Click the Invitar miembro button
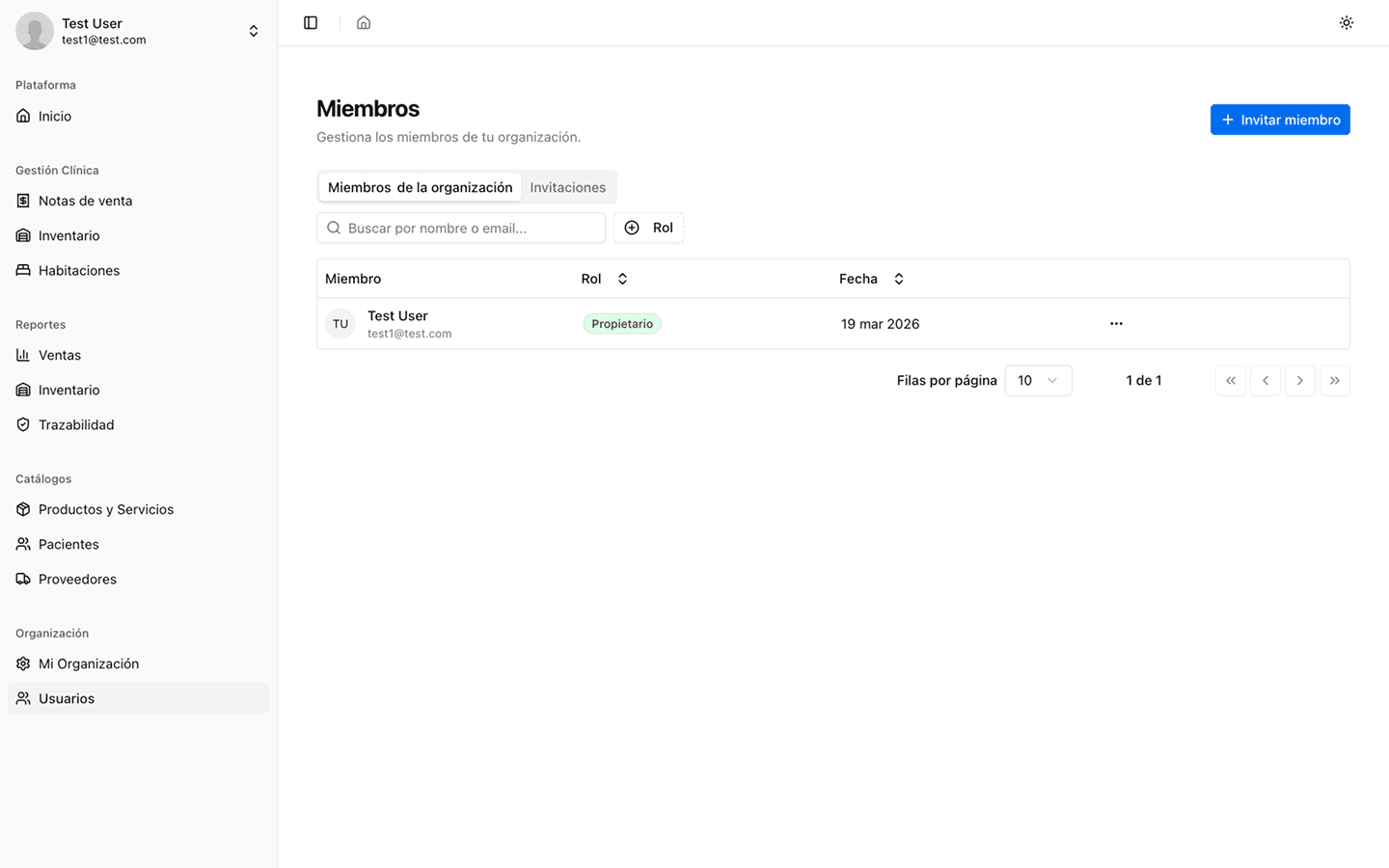This screenshot has height=868, width=1389. click(1280, 119)
